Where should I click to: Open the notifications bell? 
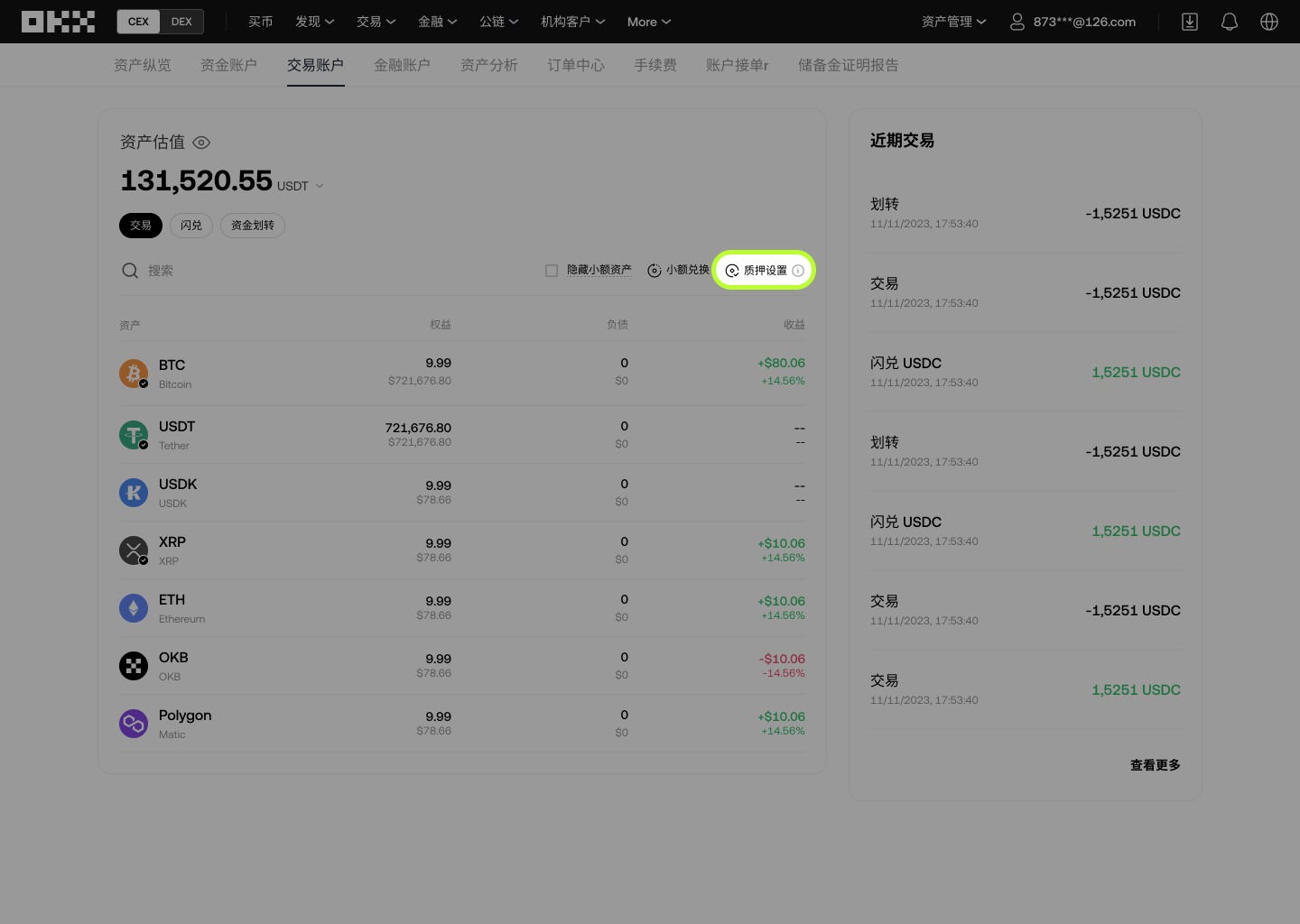tap(1230, 22)
